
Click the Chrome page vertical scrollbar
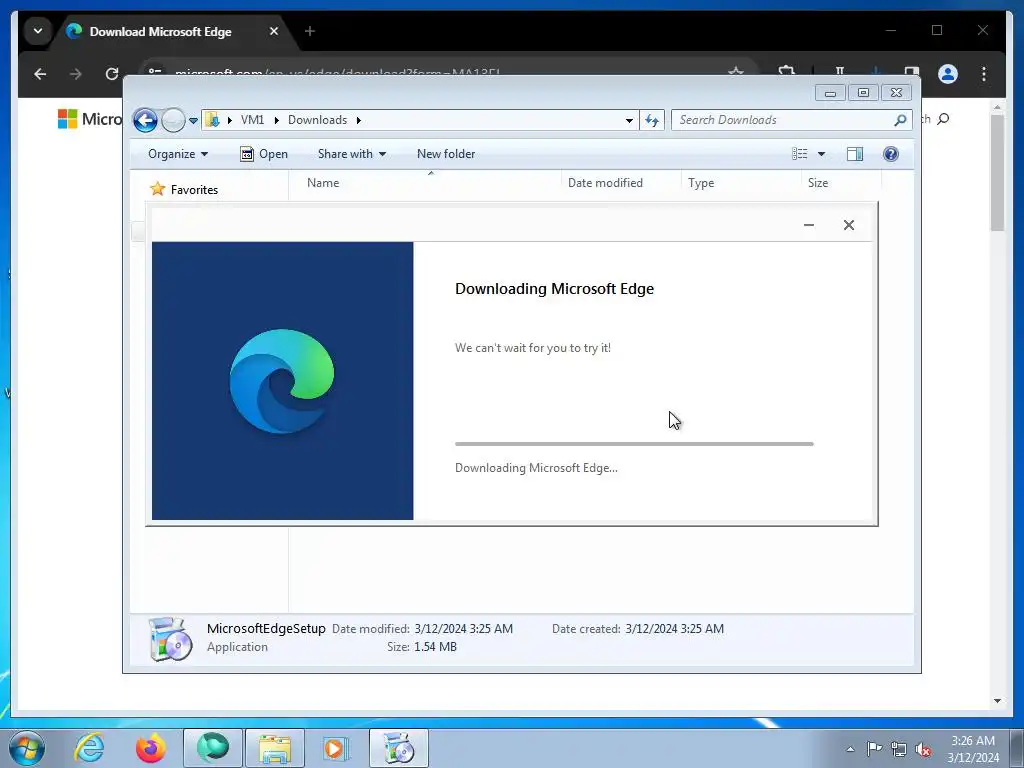[997, 173]
